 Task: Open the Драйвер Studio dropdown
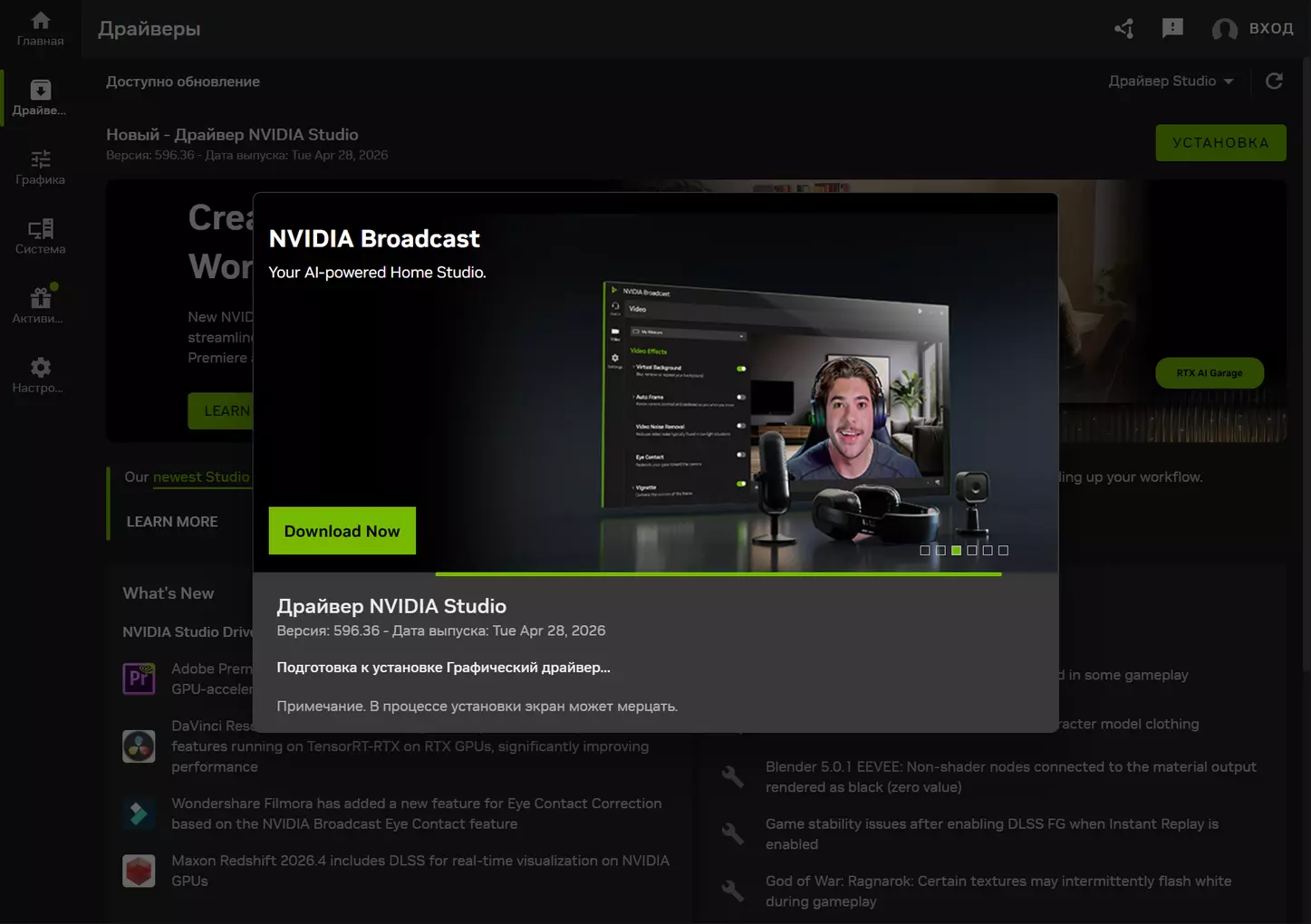tap(1171, 82)
